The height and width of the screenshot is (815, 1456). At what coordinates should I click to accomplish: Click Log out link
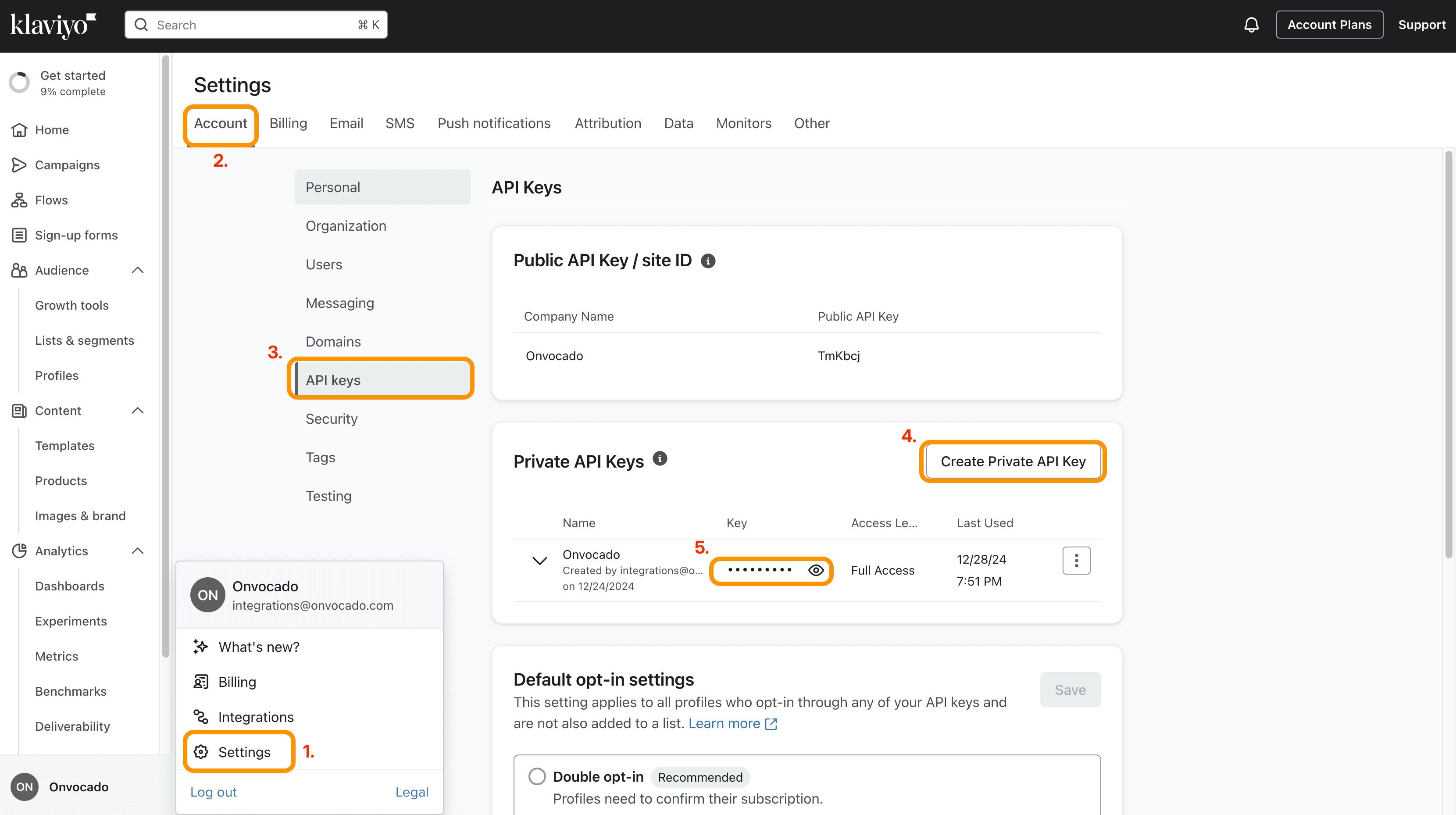pyautogui.click(x=214, y=792)
